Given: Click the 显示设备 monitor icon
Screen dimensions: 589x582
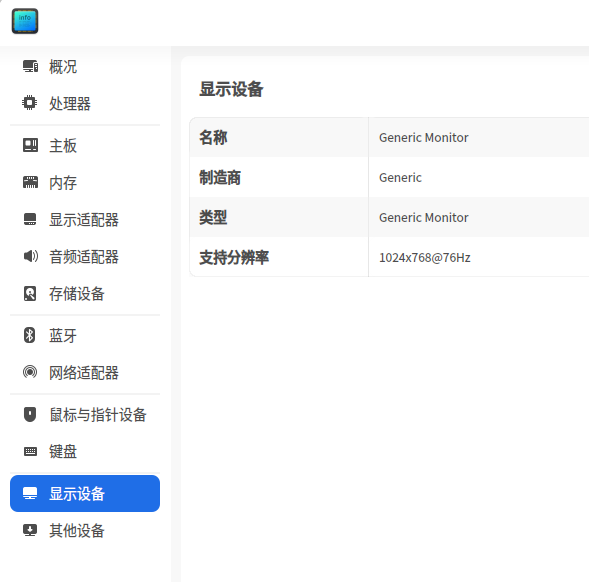Looking at the screenshot, I should click(30, 493).
